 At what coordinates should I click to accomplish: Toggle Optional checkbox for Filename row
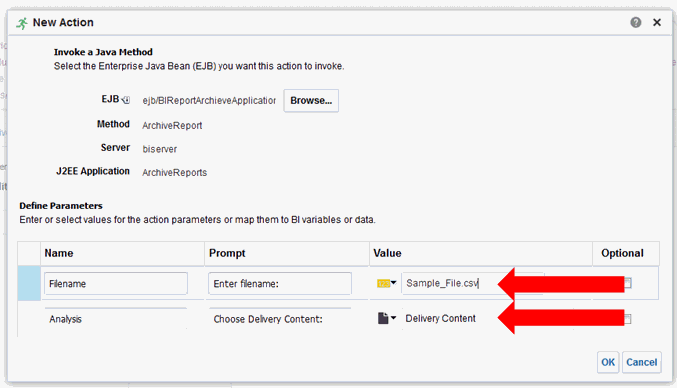[628, 283]
